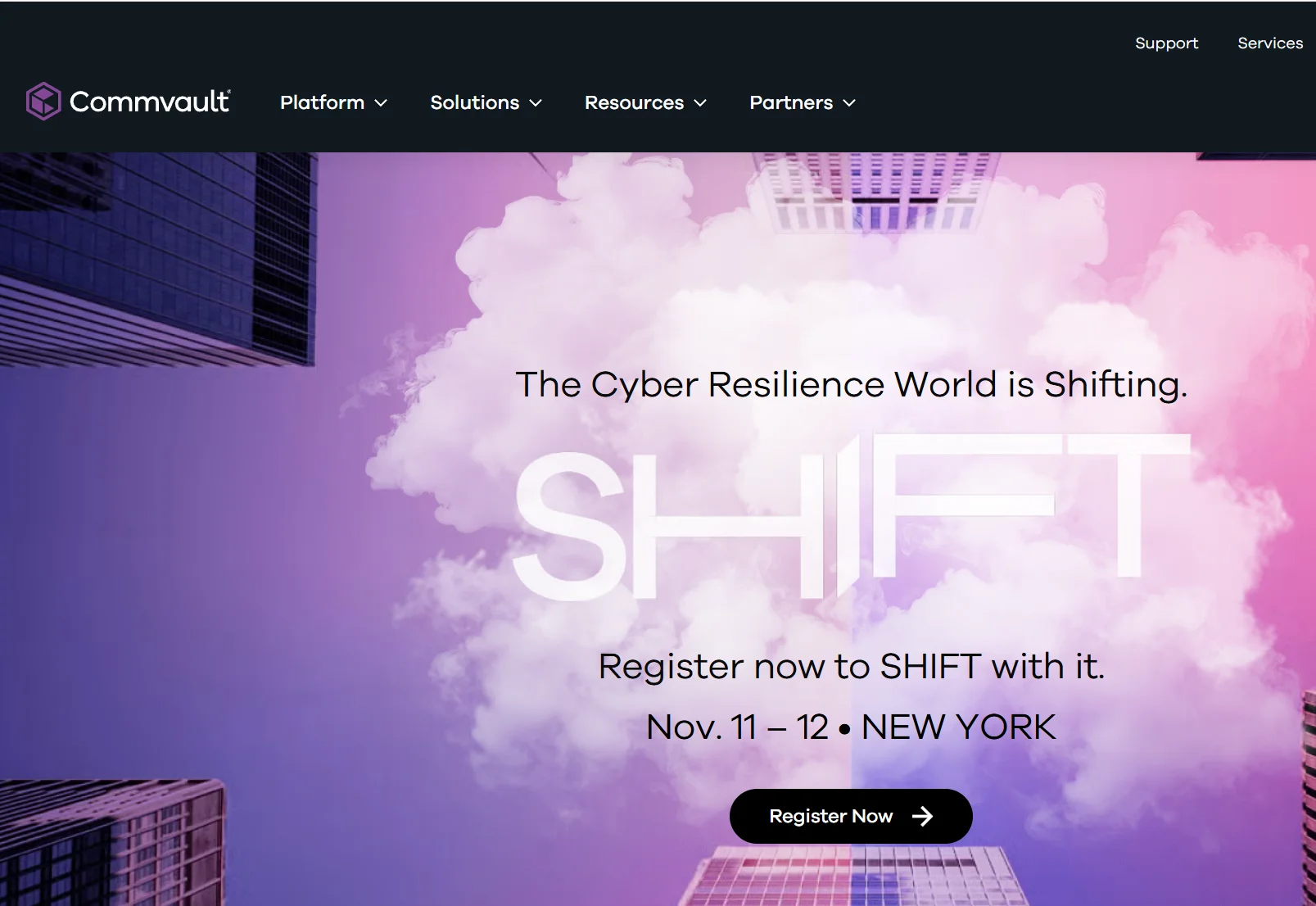Click the skyscraper image at top left
Screen dimensions: 1316x906
[158, 258]
